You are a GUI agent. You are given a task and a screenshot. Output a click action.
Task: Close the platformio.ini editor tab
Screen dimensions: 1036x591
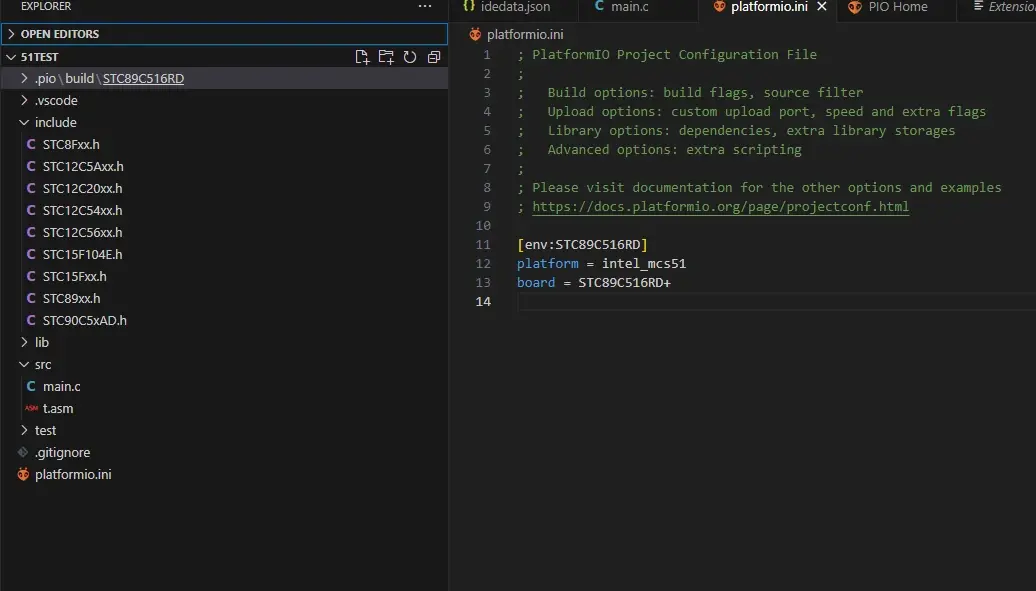point(822,7)
